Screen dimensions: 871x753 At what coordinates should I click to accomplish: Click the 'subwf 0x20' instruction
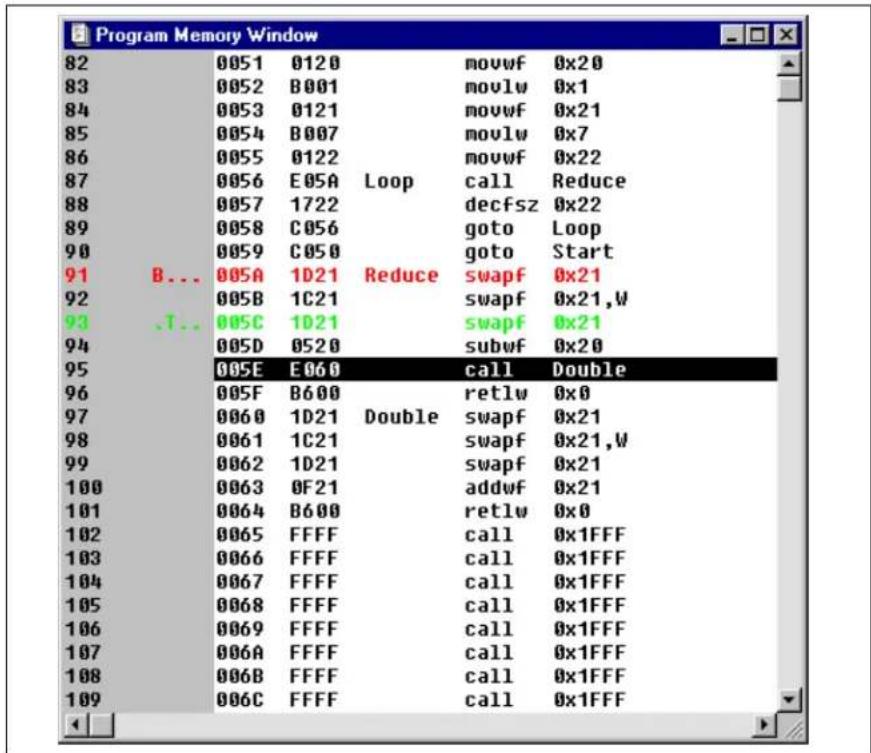pyautogui.click(x=533, y=346)
